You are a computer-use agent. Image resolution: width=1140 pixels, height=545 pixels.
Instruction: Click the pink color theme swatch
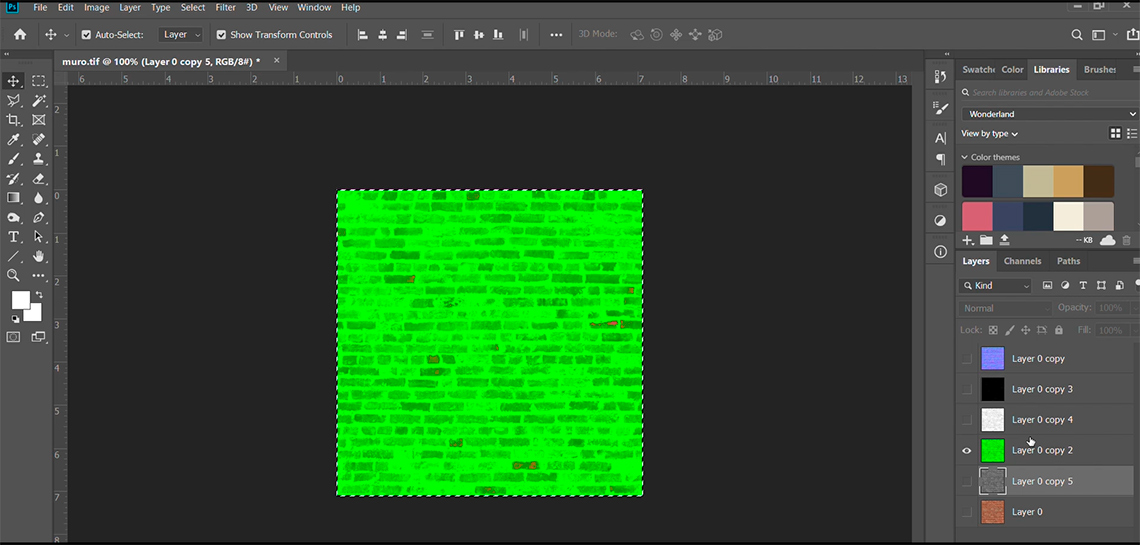(x=977, y=216)
